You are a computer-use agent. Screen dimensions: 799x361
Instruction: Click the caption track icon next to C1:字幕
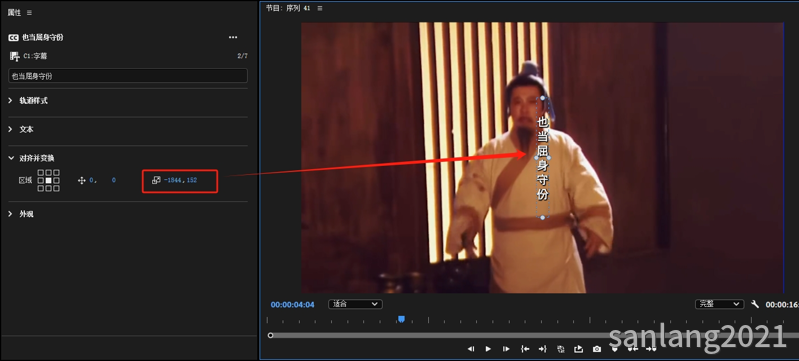pos(14,56)
